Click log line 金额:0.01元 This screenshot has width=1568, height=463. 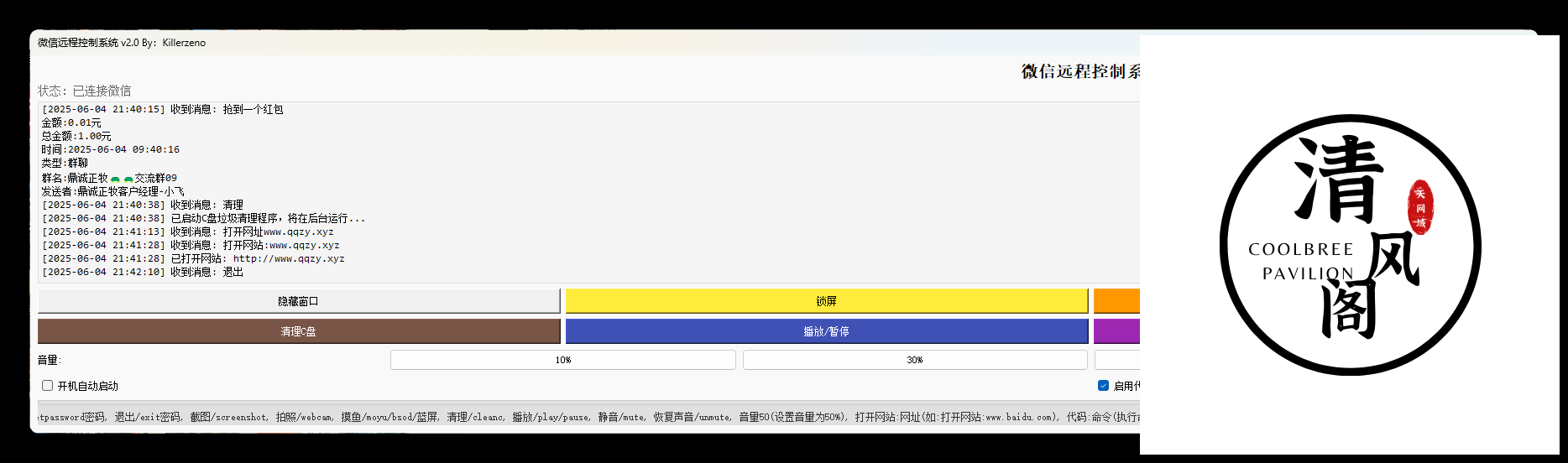click(71, 122)
